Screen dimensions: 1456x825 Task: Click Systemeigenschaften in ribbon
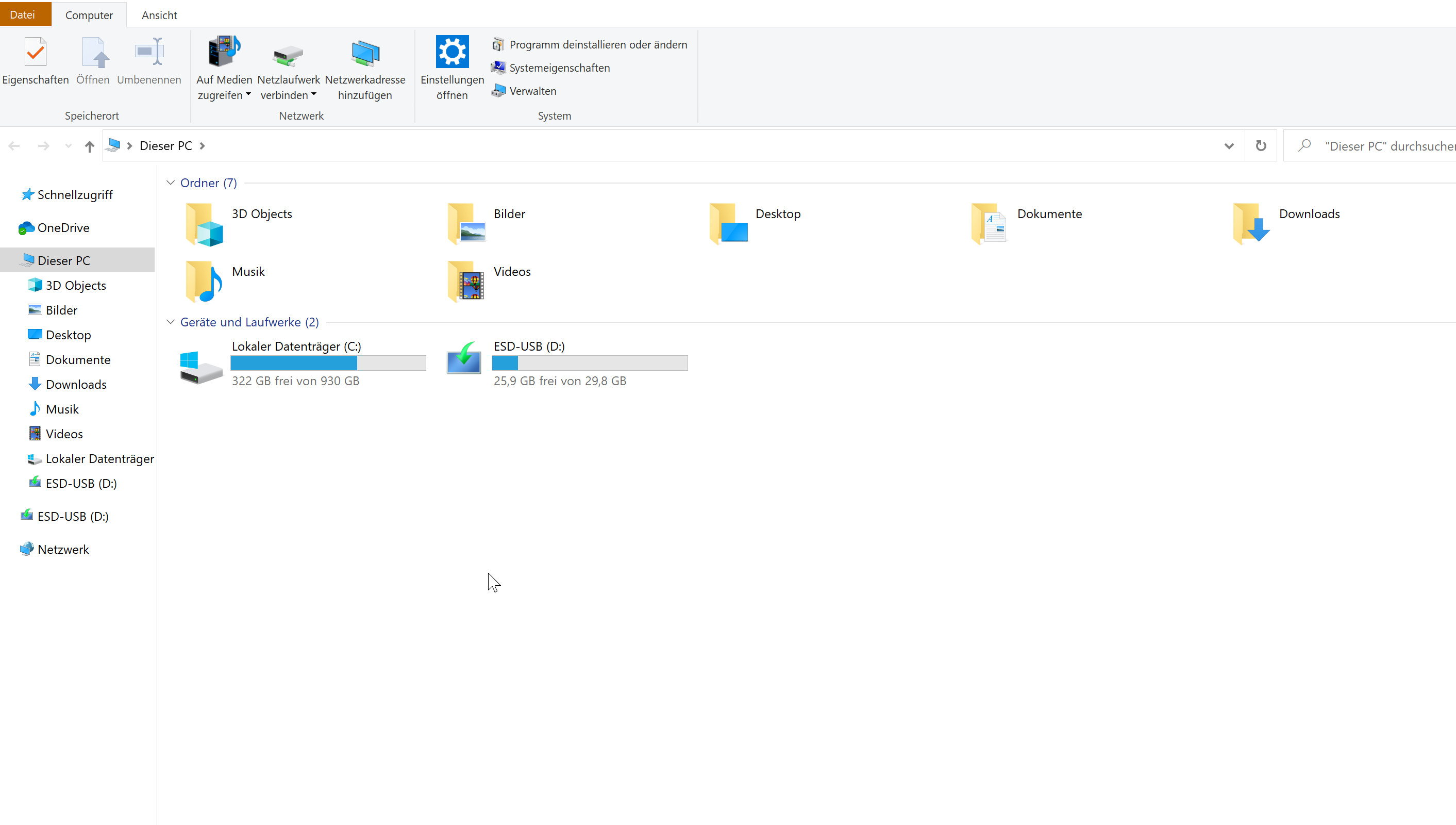pos(559,68)
